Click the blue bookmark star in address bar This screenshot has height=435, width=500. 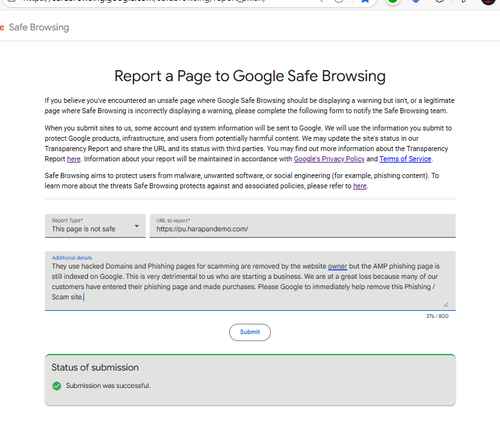tap(365, 1)
